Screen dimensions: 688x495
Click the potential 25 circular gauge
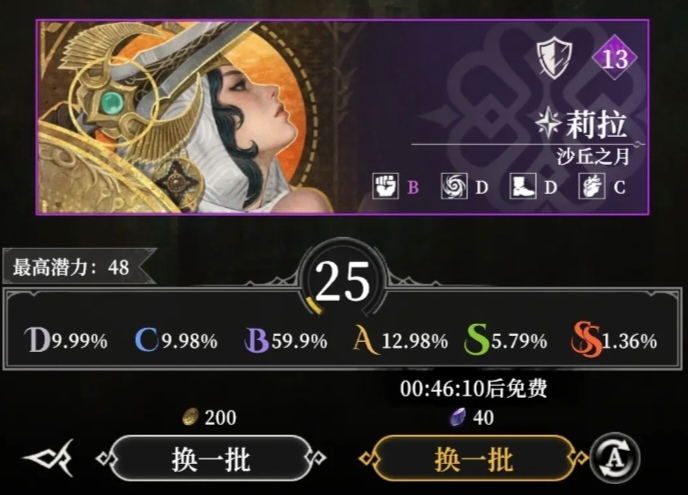(343, 281)
